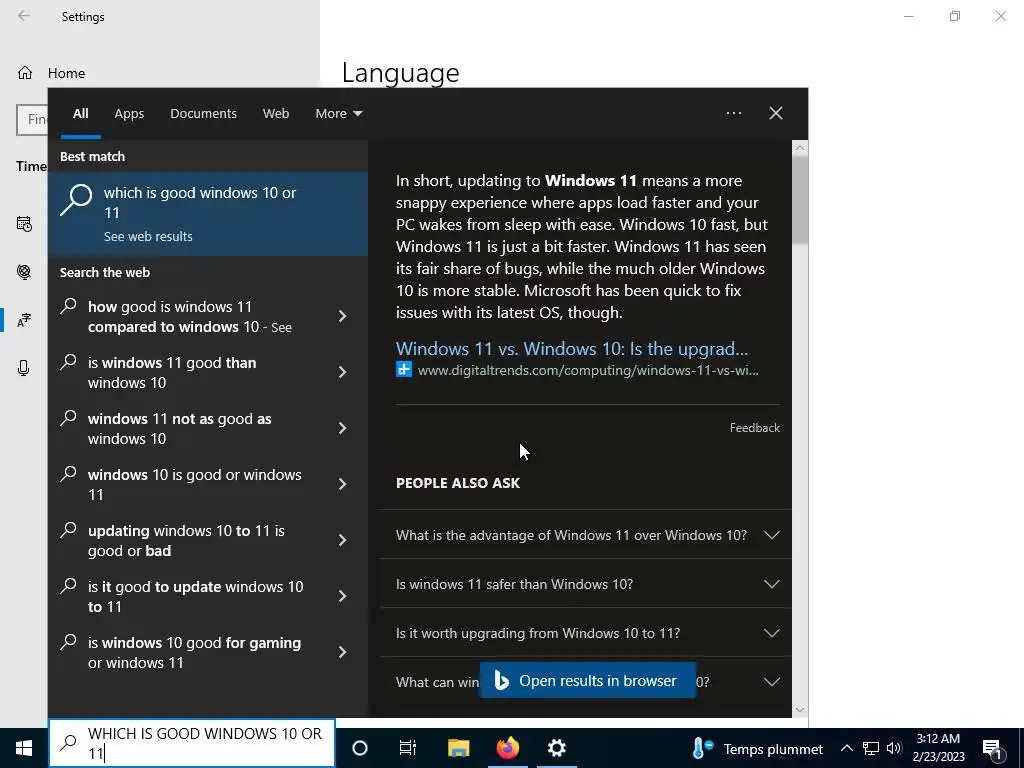
Task: Click Open results in browser button
Action: [588, 680]
